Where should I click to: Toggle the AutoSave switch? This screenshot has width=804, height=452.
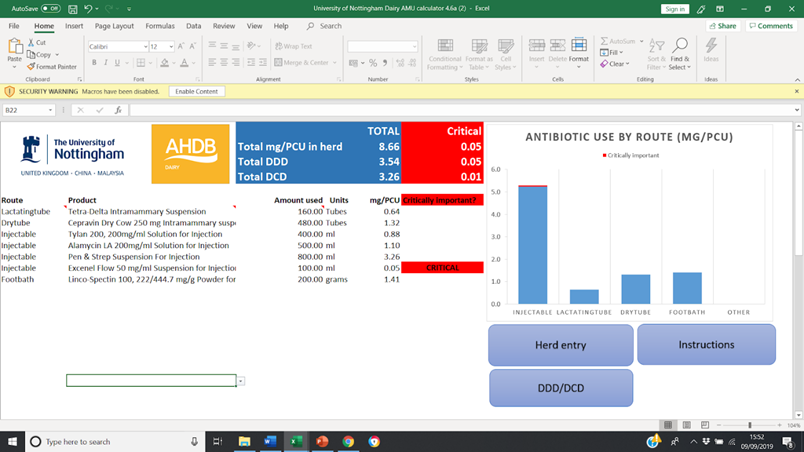click(x=50, y=9)
